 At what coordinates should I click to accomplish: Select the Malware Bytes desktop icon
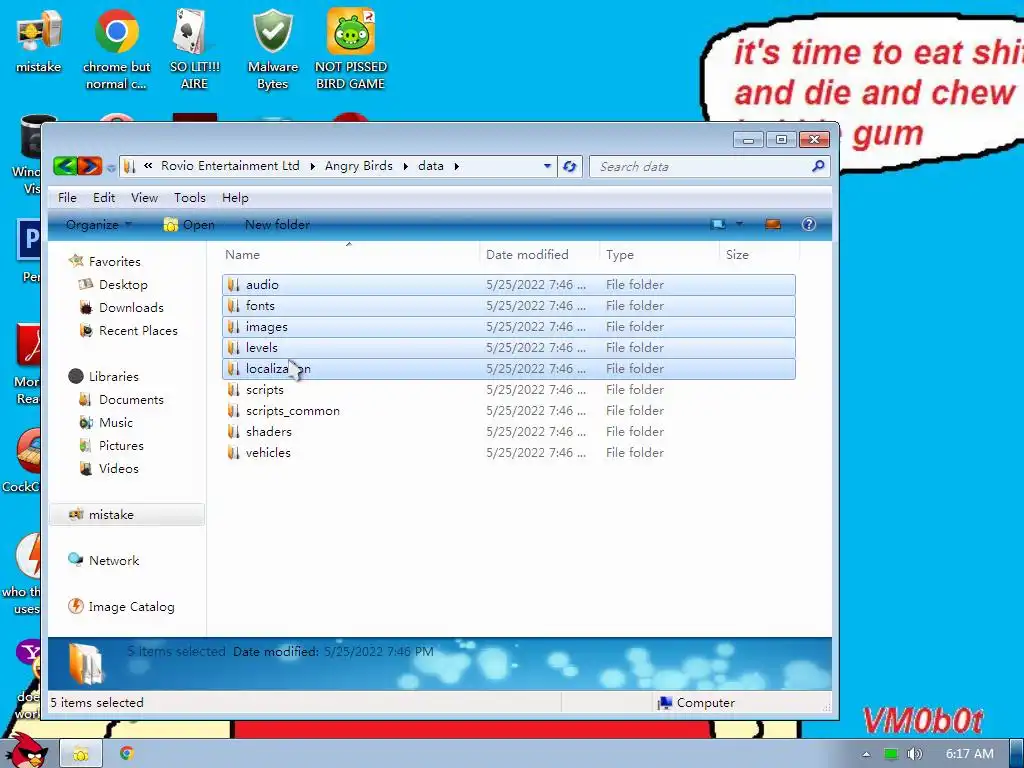click(x=272, y=50)
